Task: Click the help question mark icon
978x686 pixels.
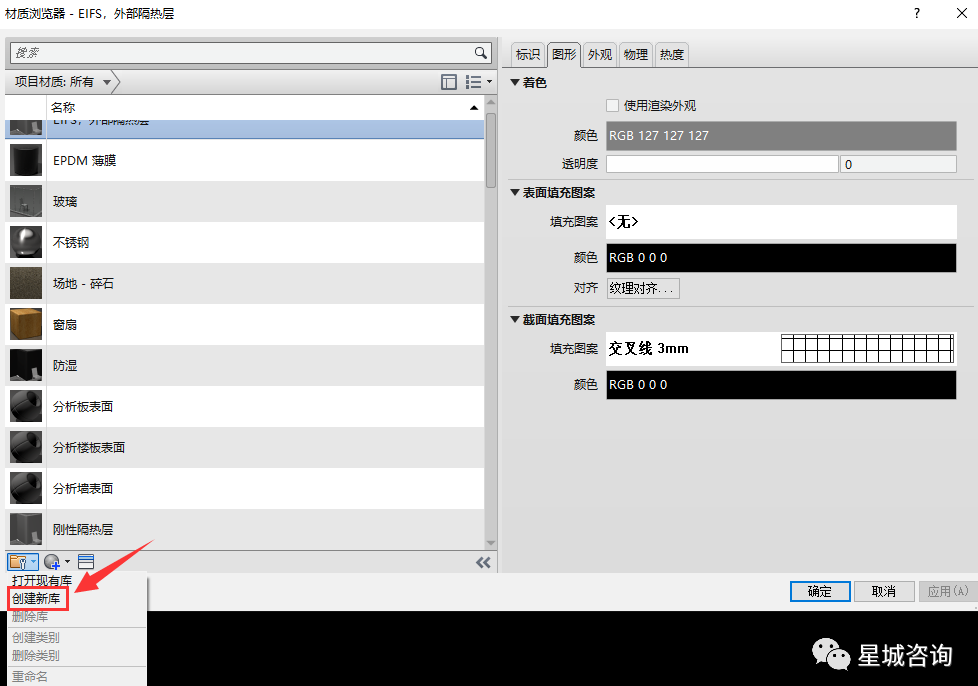Action: 917,13
